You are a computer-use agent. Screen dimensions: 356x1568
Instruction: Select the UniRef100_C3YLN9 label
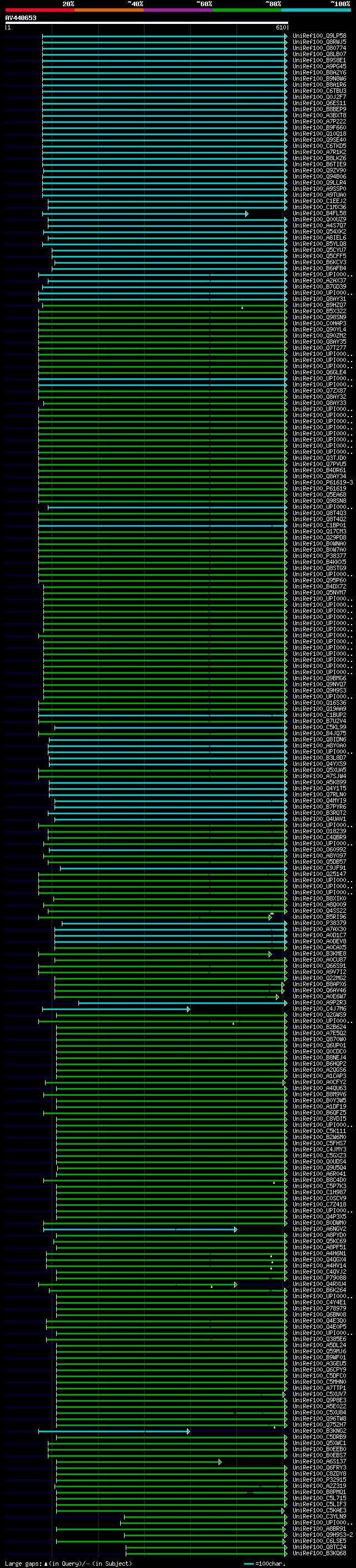tap(319, 1517)
